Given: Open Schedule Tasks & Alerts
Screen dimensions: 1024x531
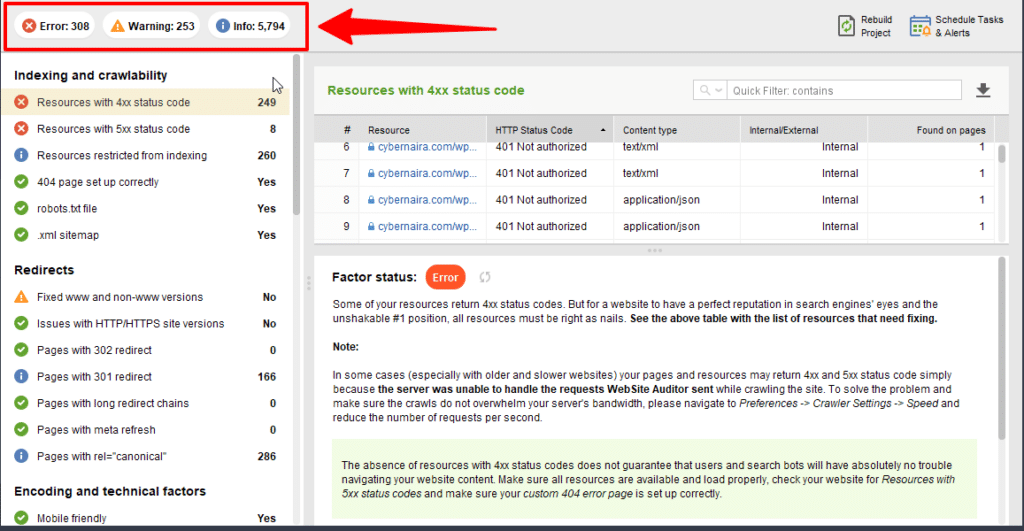Looking at the screenshot, I should (920, 26).
